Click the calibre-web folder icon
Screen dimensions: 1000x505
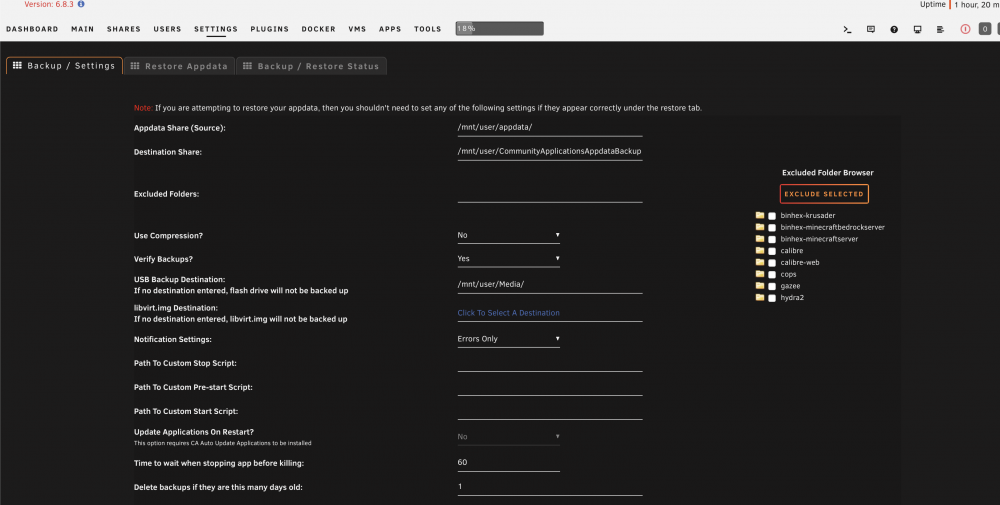(760, 262)
